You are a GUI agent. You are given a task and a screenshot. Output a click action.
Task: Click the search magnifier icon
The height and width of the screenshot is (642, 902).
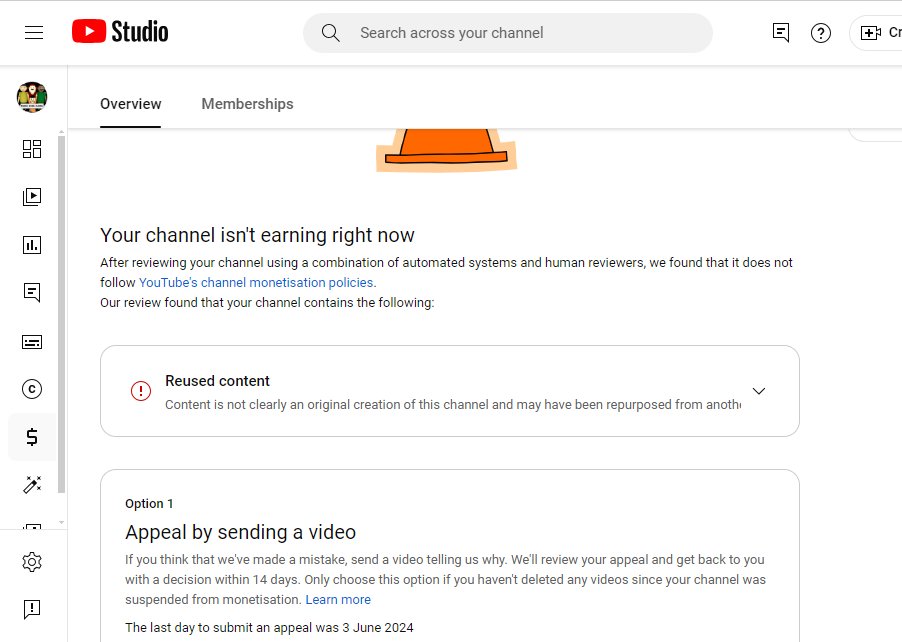coord(331,33)
